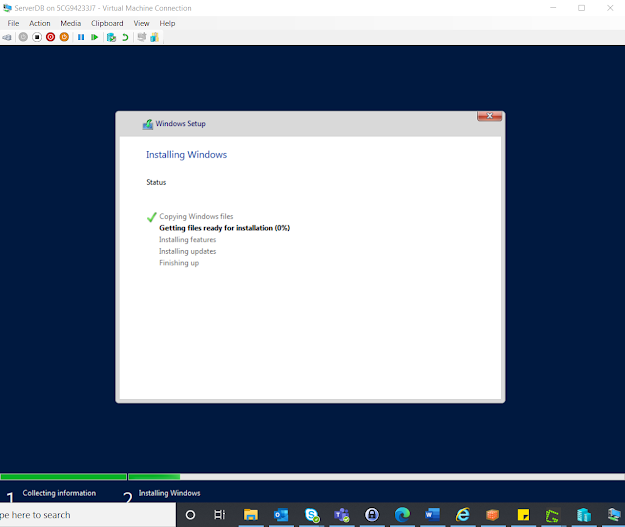Open the View menu
Viewport: 625px width, 527px height.
[x=141, y=24]
